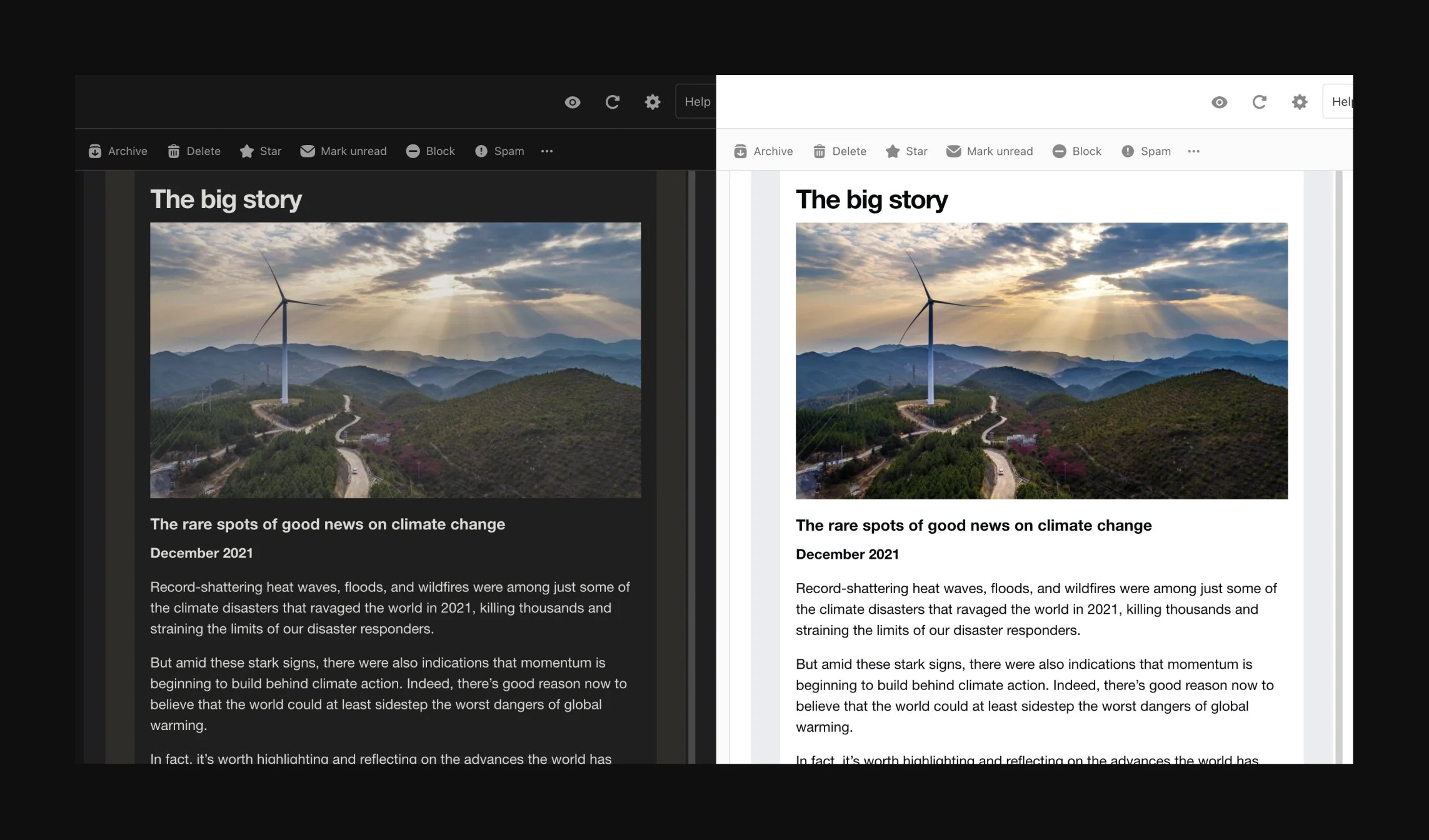Viewport: 1429px width, 840px height.
Task: Open settings via the gear icon in light view
Action: (x=1299, y=101)
